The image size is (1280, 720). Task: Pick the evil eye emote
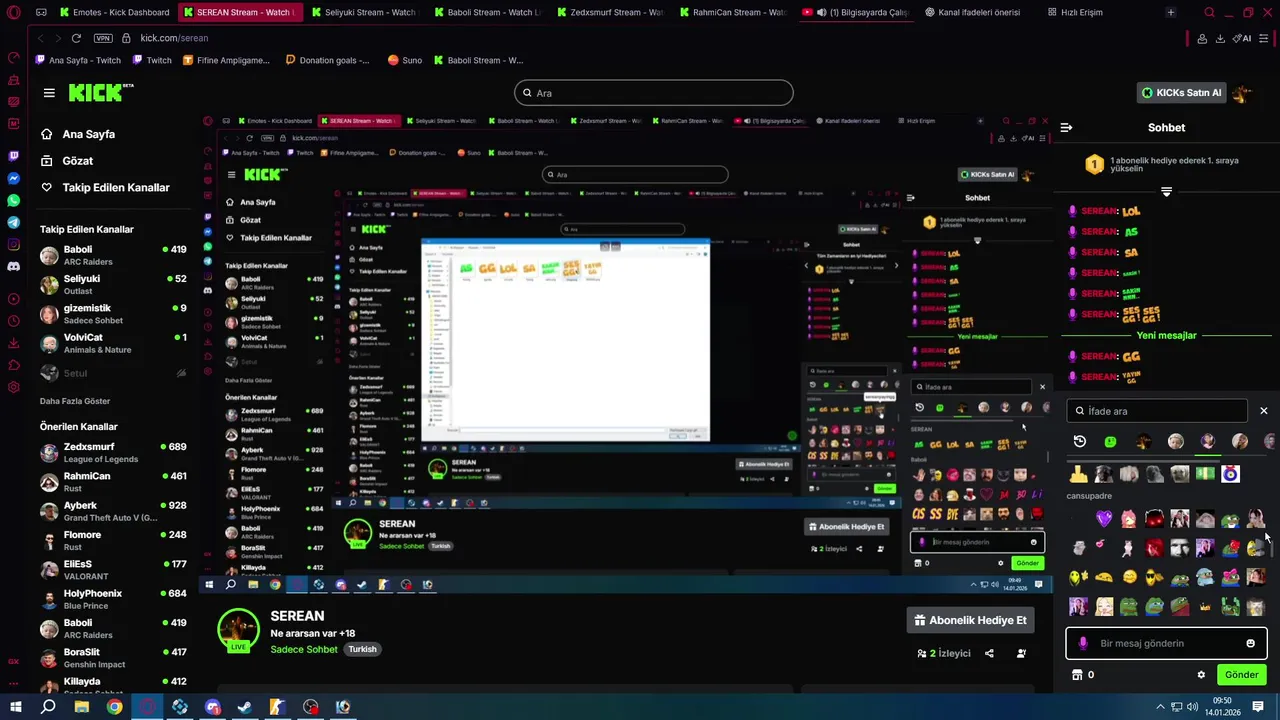(x=1231, y=474)
